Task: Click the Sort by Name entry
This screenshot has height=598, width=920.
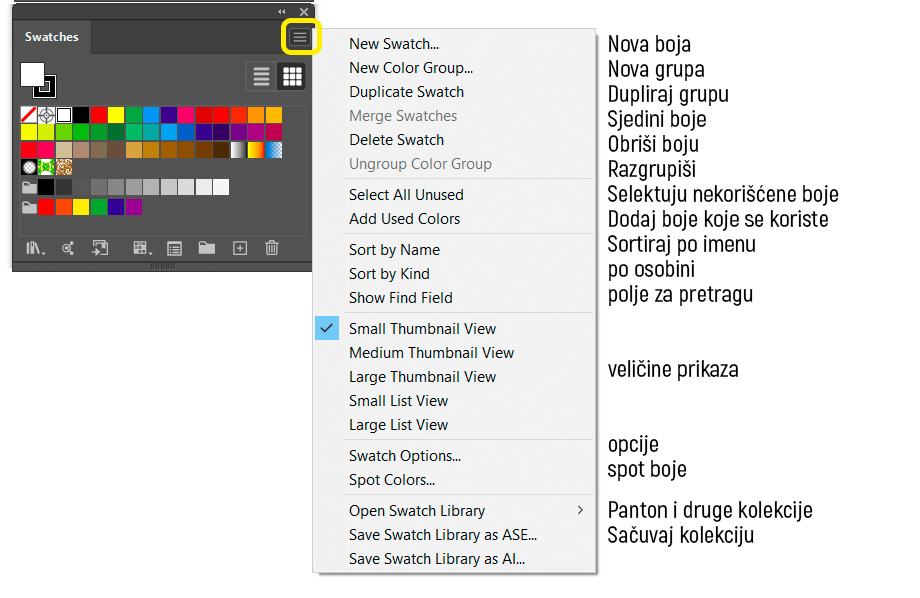Action: (394, 249)
